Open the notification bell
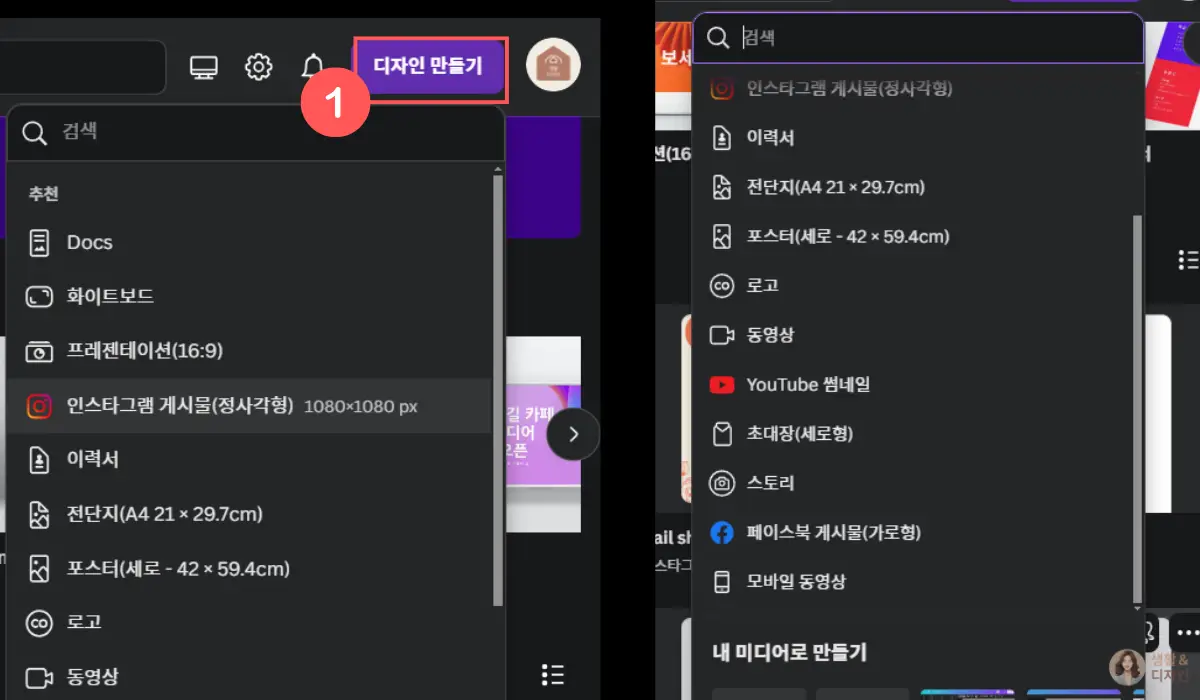1200x700 pixels. [312, 66]
